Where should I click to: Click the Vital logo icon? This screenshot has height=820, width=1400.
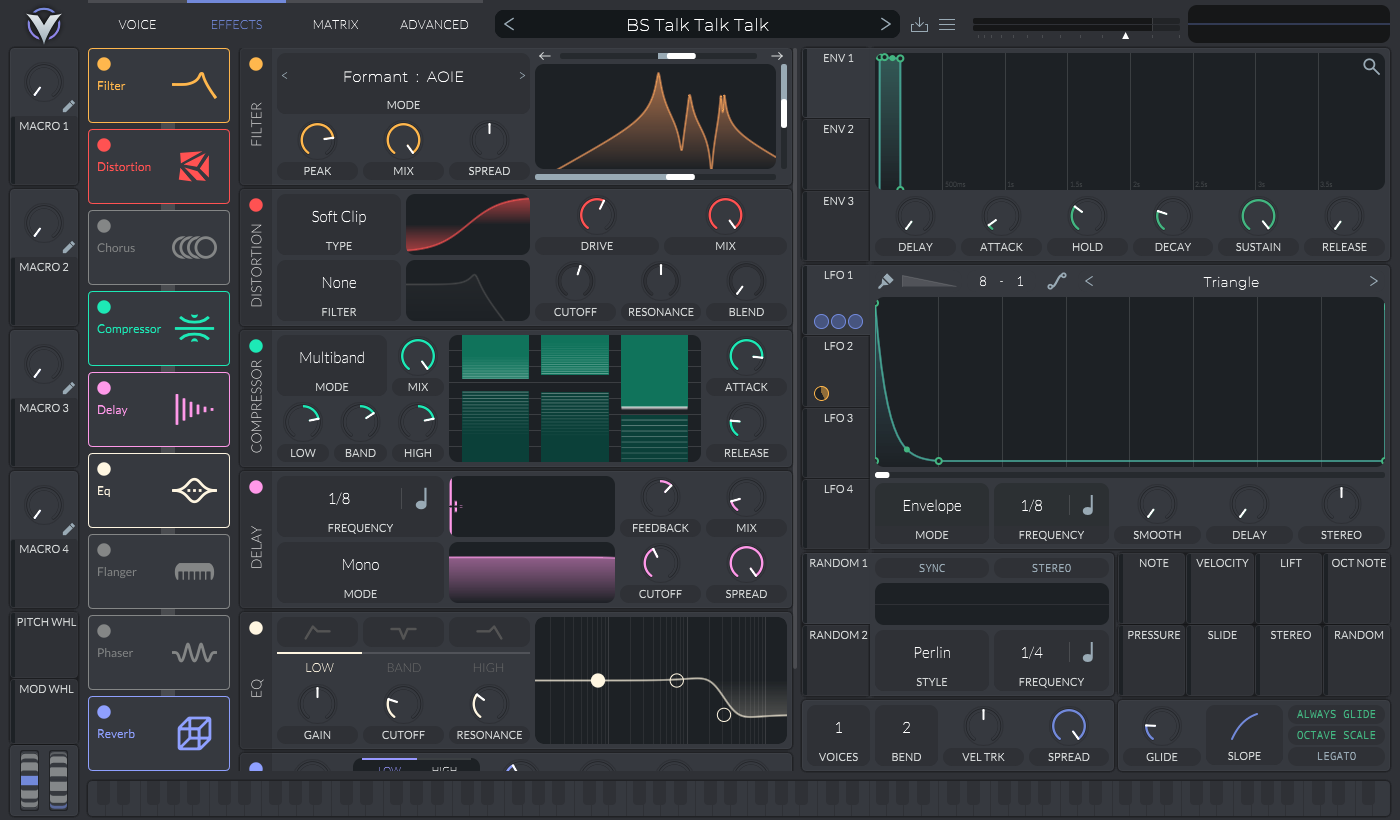click(44, 25)
